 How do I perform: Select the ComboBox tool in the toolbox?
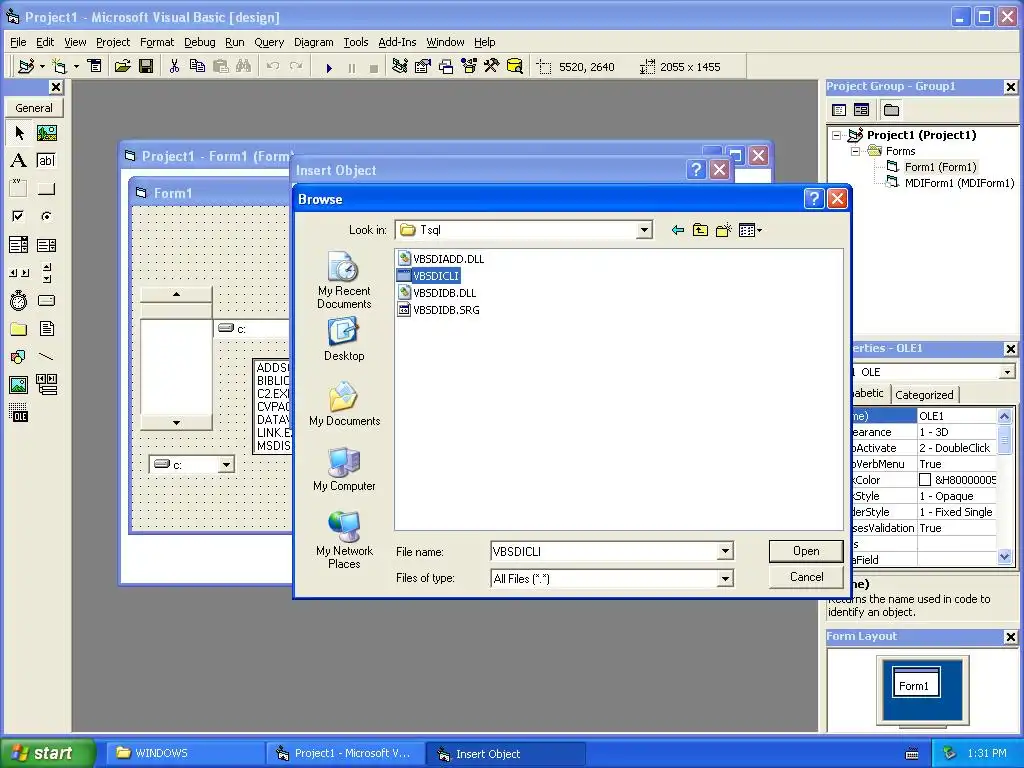(19, 245)
